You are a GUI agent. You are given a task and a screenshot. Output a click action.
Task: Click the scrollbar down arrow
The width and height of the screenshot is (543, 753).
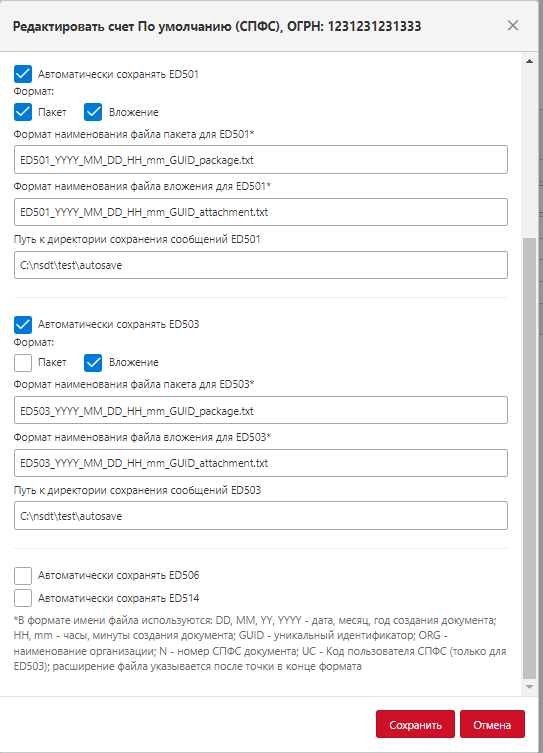point(530,687)
